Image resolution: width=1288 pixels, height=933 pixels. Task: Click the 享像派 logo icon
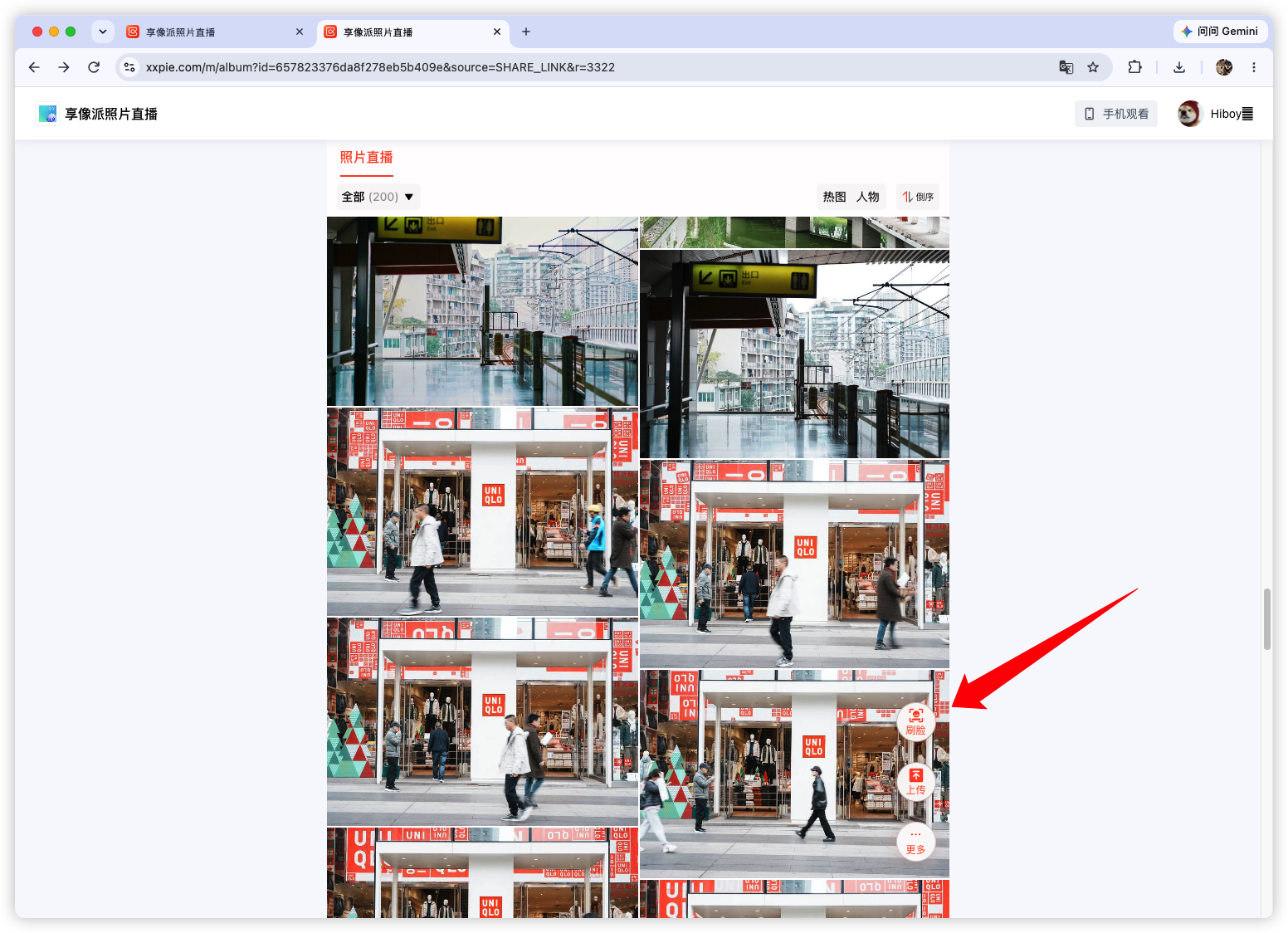pos(48,114)
